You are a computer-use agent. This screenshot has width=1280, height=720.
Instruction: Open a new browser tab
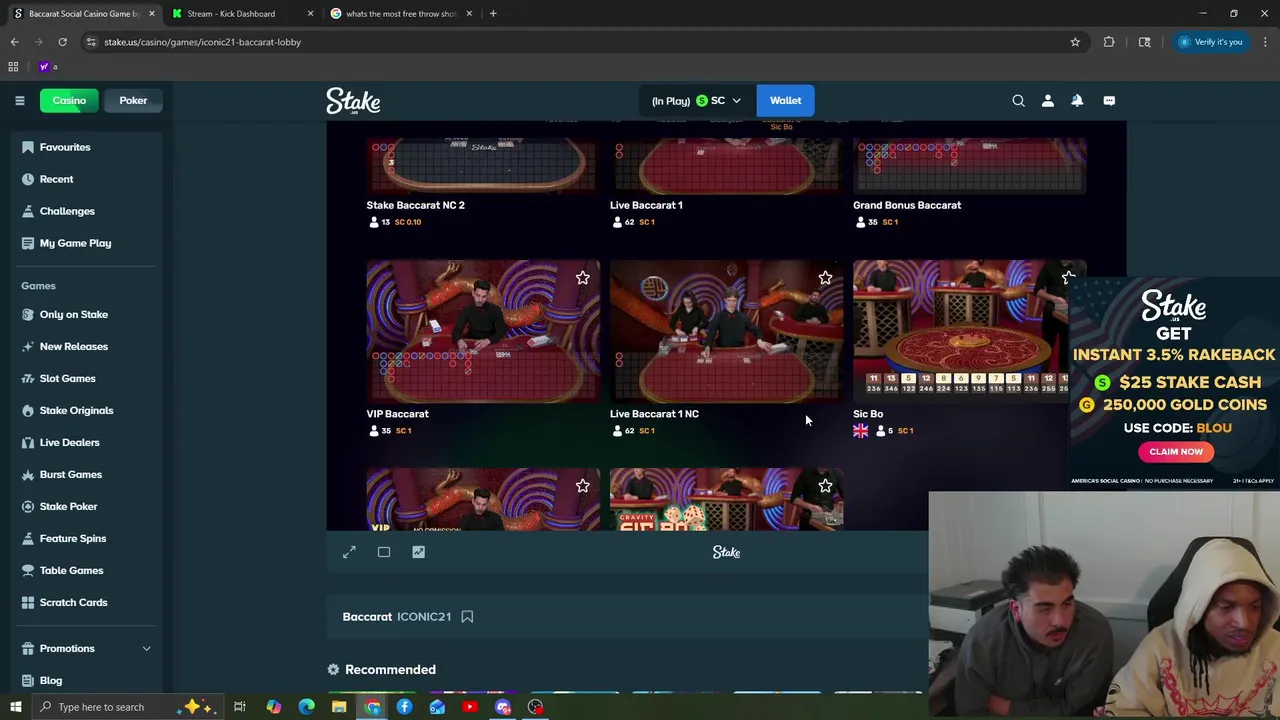coord(493,14)
